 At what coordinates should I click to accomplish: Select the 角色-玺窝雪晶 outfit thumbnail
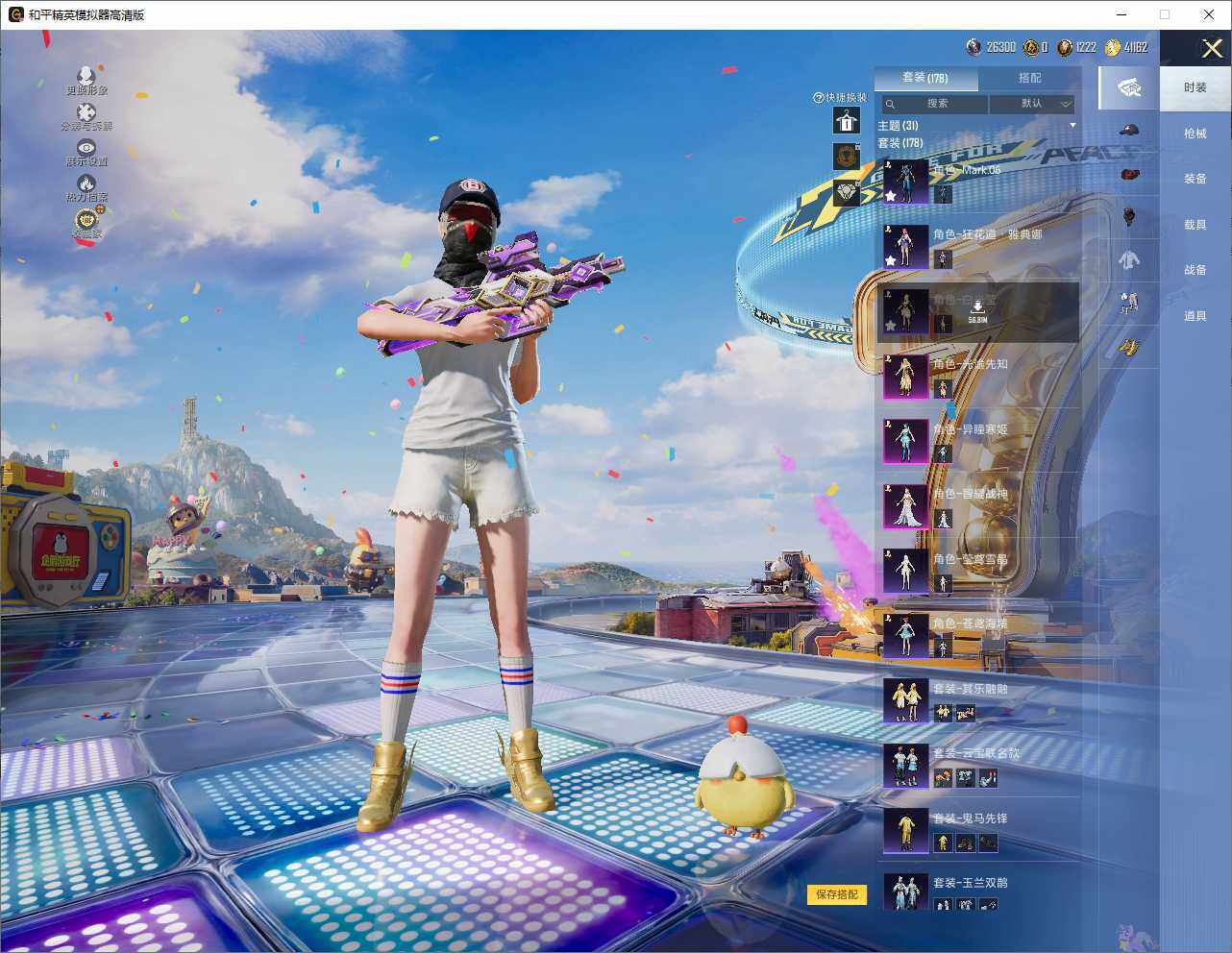tap(905, 571)
